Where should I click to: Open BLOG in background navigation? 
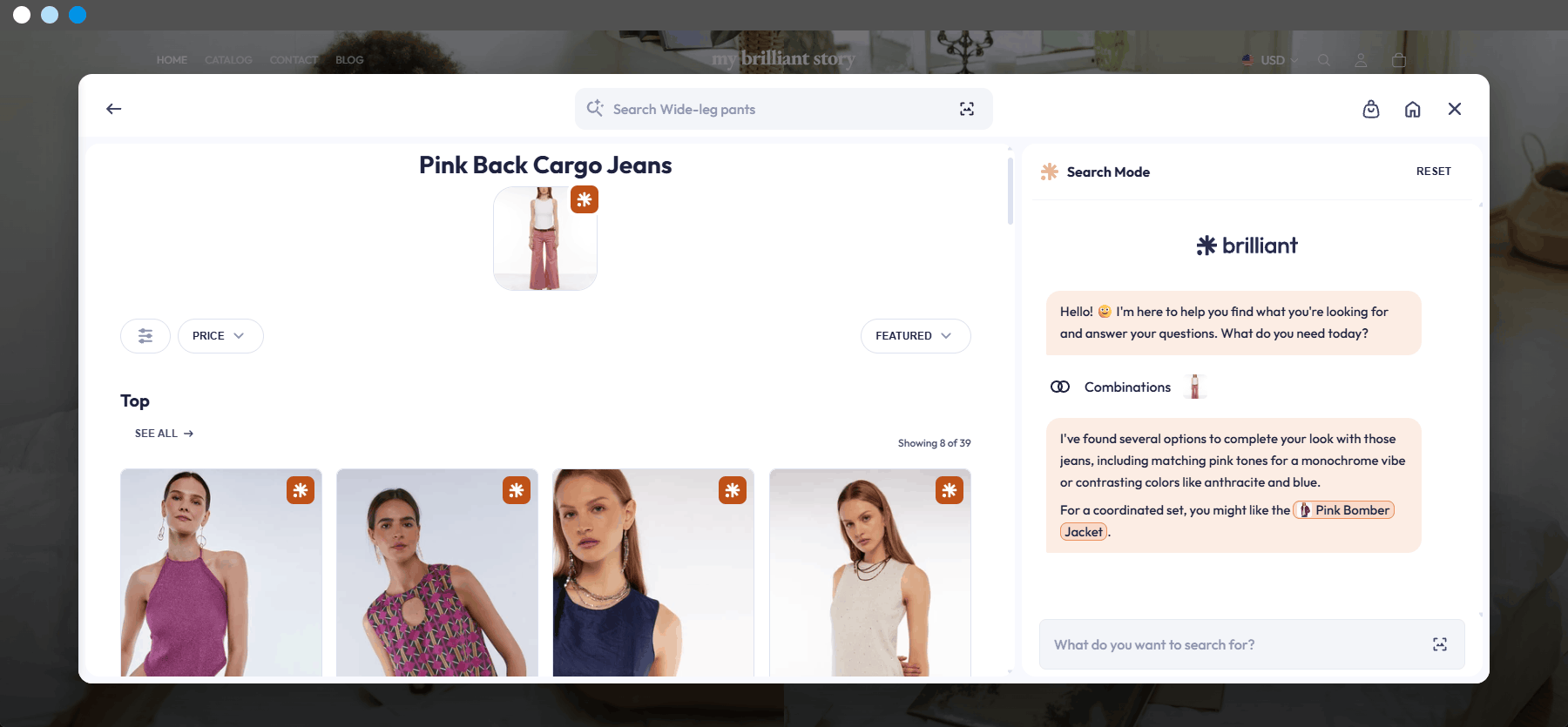point(349,60)
